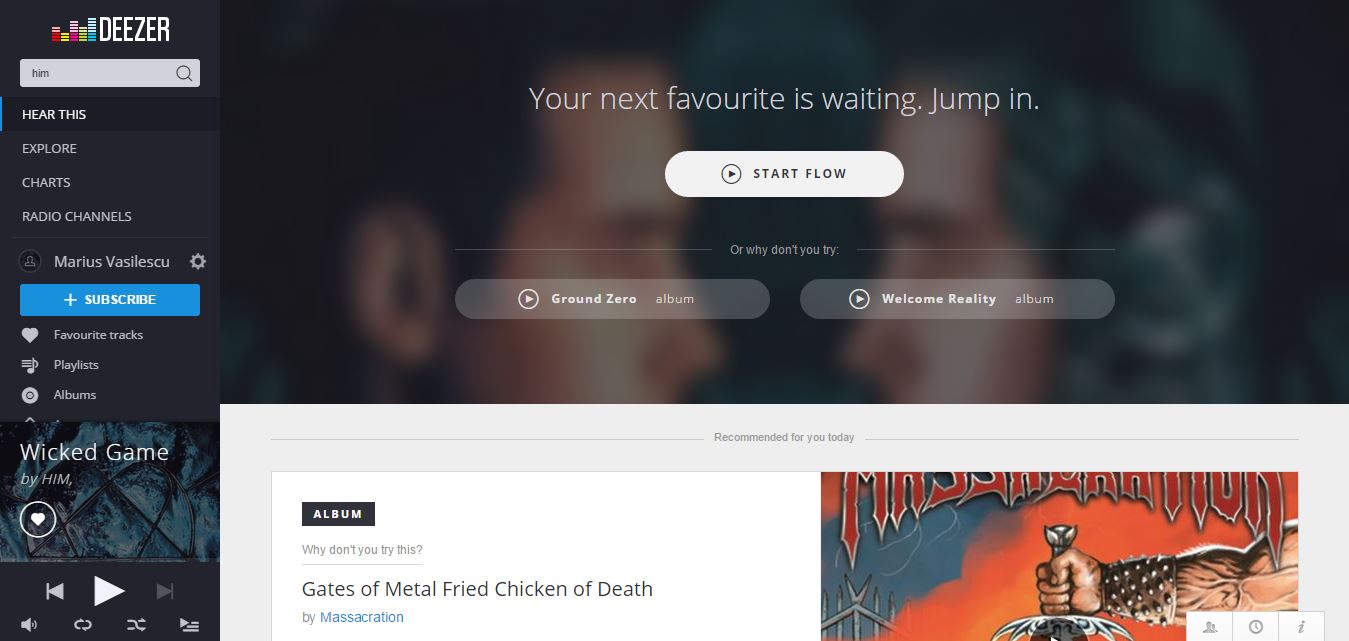
Task: Click the search magnifier icon
Action: click(x=184, y=73)
